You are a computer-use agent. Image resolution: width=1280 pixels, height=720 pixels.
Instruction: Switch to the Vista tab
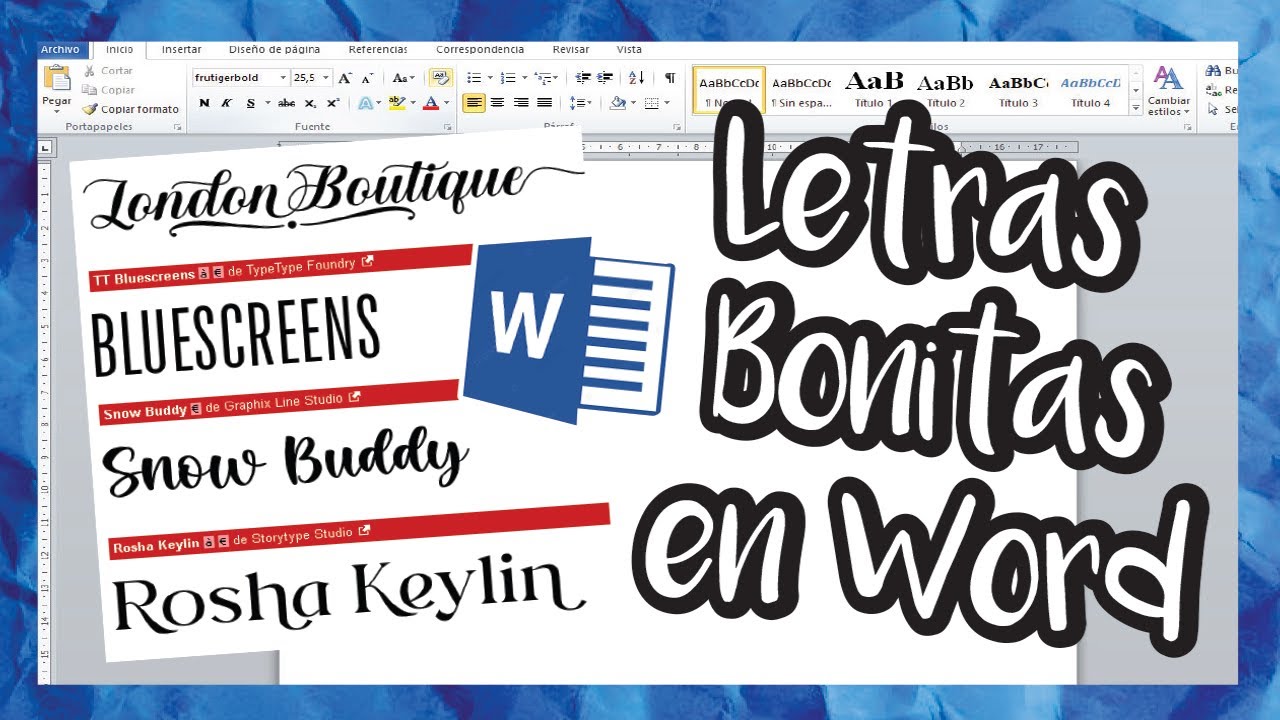pos(629,49)
